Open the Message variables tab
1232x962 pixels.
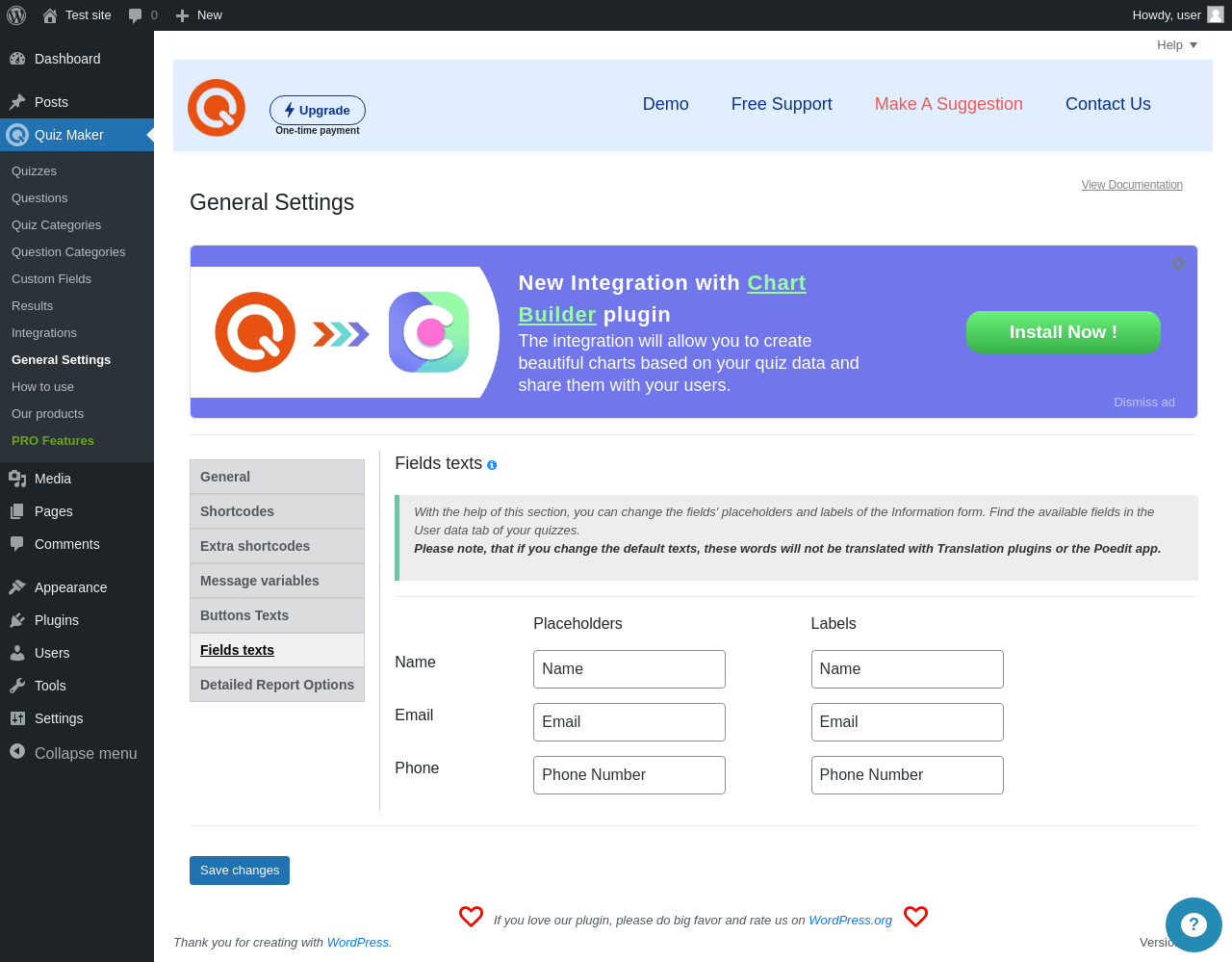pyautogui.click(x=277, y=581)
